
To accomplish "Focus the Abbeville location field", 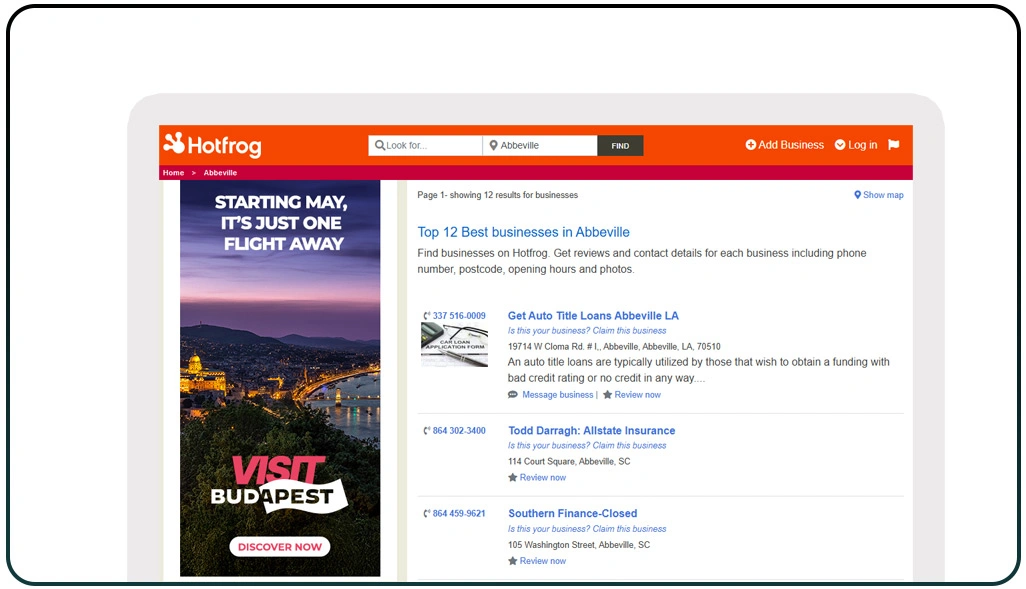I will pyautogui.click(x=540, y=145).
